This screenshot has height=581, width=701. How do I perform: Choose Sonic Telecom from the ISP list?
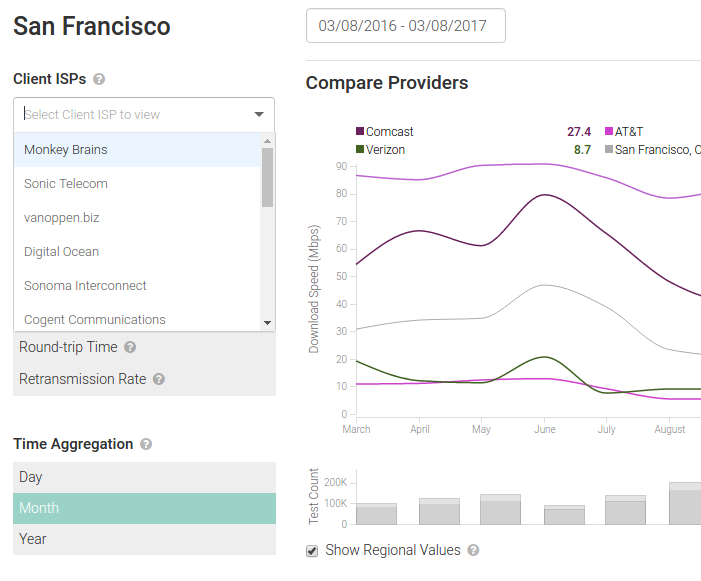(x=137, y=184)
